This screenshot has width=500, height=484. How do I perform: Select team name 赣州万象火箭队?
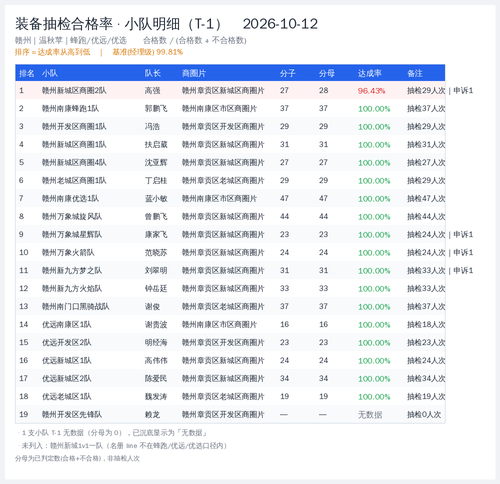point(68,253)
